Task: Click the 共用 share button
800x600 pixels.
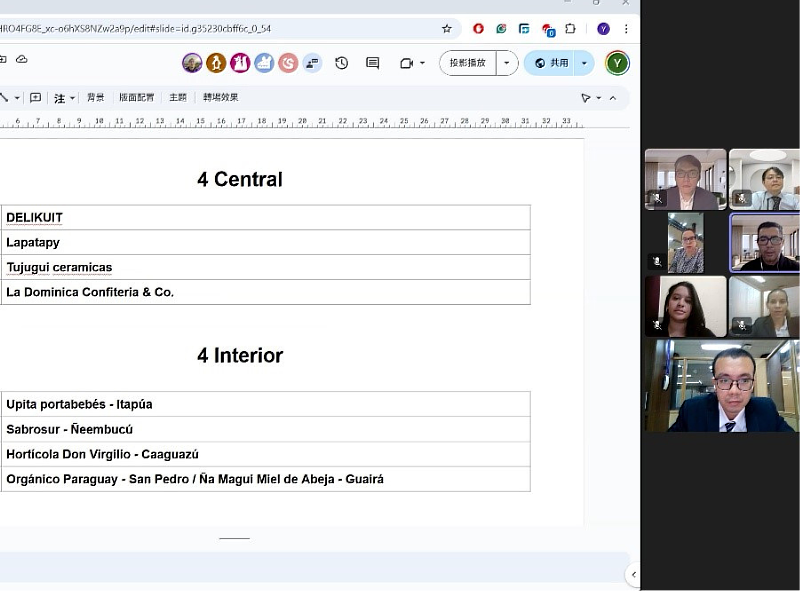Action: pyautogui.click(x=551, y=63)
